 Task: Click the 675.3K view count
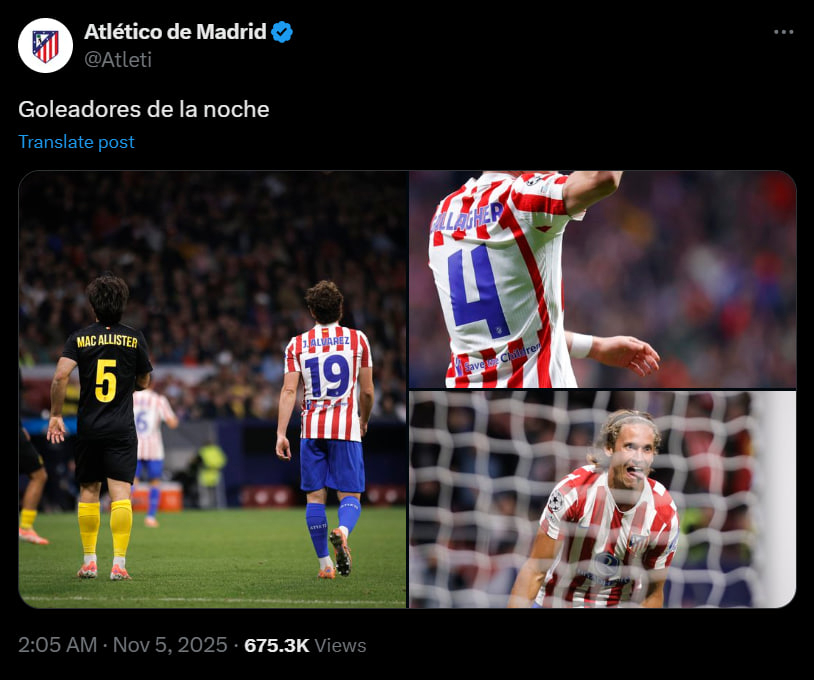pos(277,645)
